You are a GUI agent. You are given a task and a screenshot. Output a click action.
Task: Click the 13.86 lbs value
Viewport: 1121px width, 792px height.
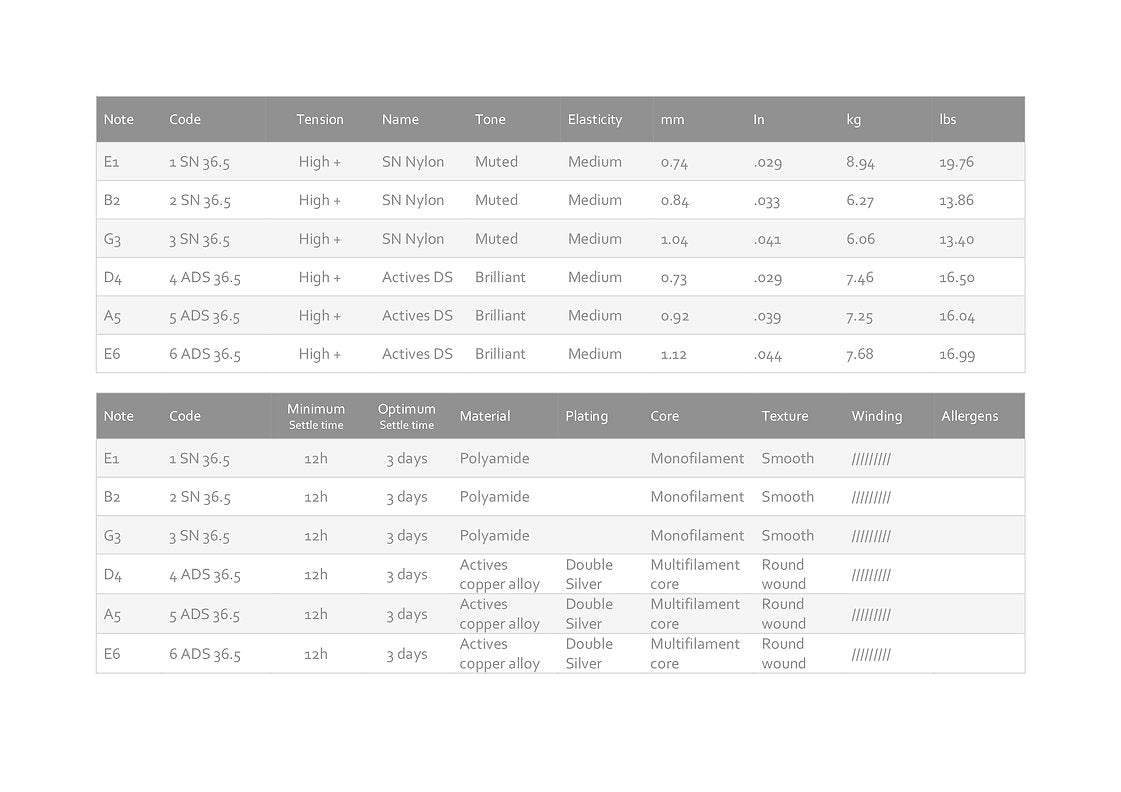coord(956,200)
